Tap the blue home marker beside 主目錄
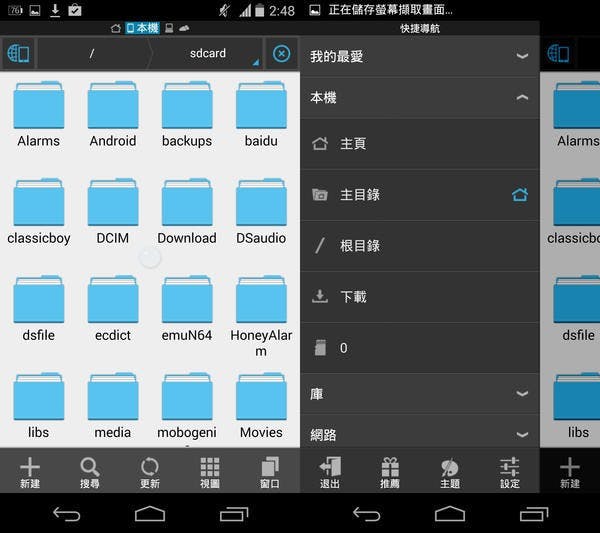 point(520,194)
